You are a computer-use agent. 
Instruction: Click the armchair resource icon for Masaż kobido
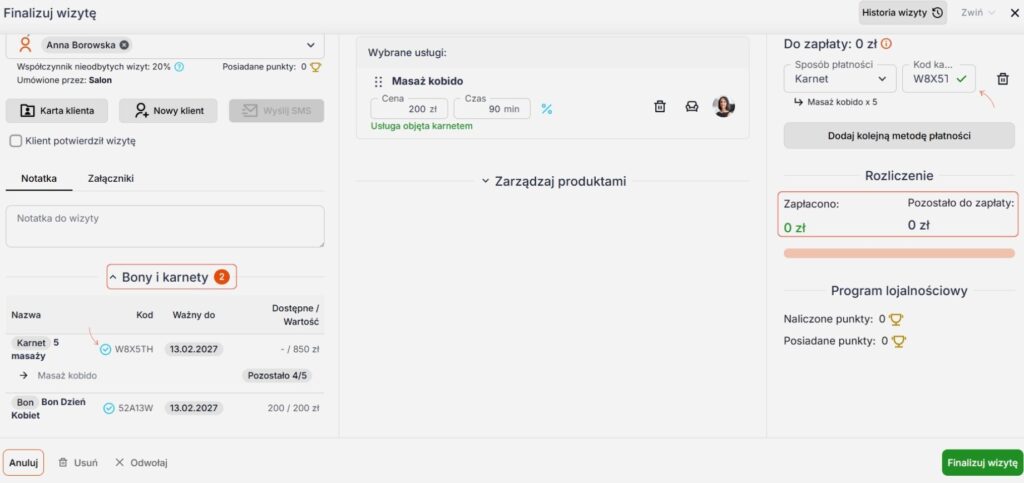click(x=692, y=106)
